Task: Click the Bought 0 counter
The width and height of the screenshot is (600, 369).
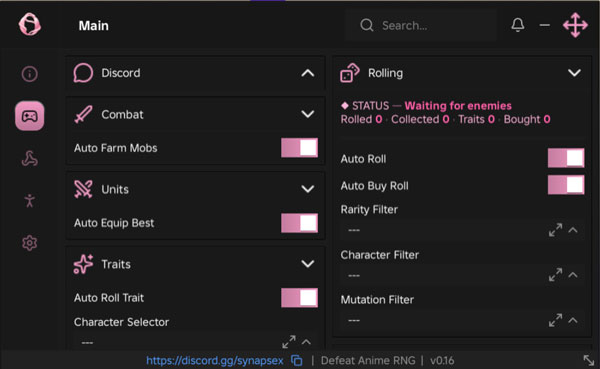Action: point(527,119)
